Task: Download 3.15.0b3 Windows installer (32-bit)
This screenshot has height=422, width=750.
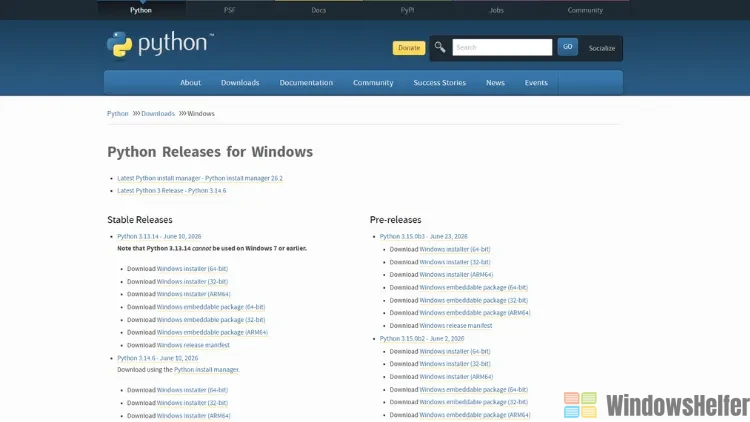Action: point(455,262)
